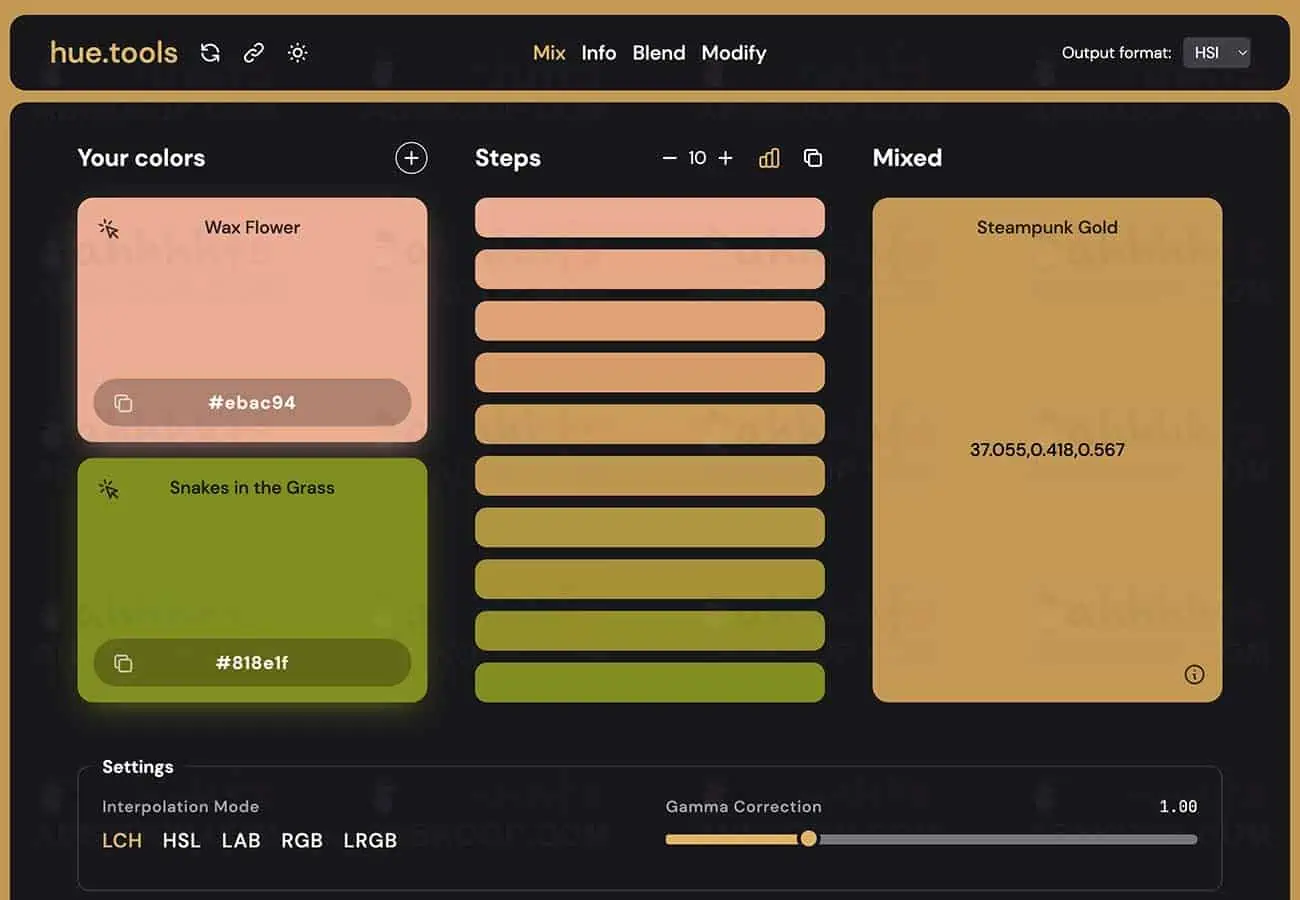Open the info icon on the Steampunk Gold panel
Image resolution: width=1300 pixels, height=900 pixels.
[1194, 675]
